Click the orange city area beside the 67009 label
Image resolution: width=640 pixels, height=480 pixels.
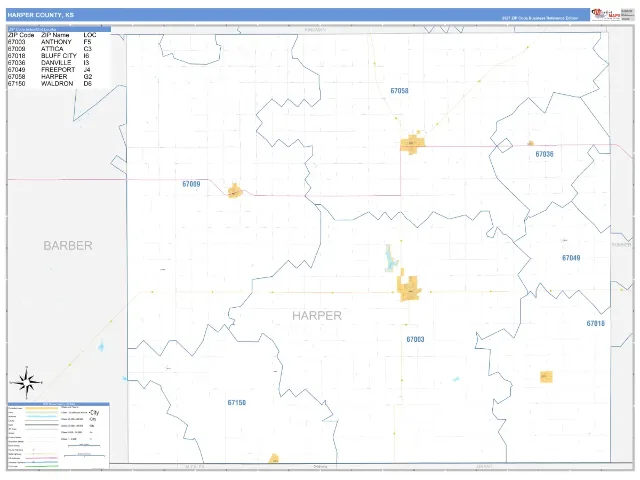coord(235,191)
